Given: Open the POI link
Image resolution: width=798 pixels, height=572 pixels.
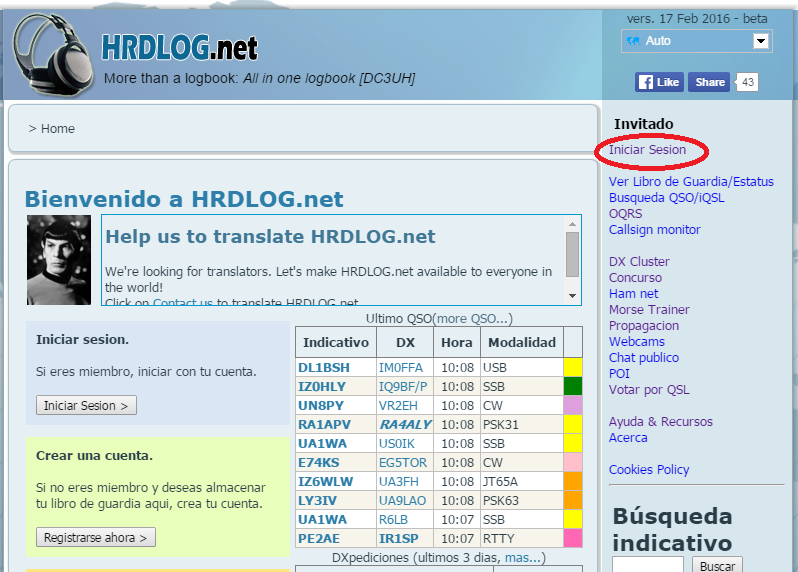Looking at the screenshot, I should pyautogui.click(x=619, y=374).
